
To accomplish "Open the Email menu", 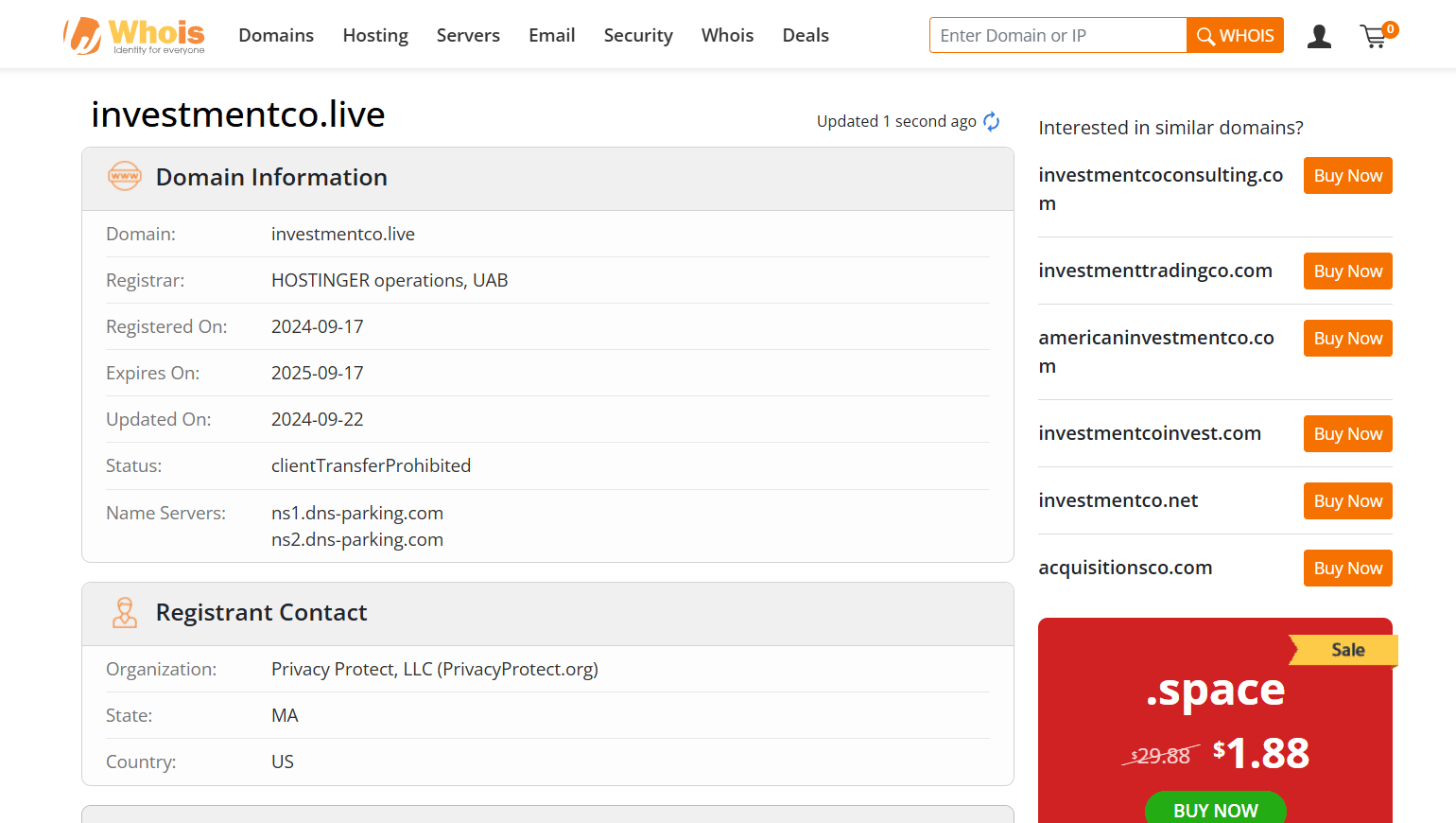I will [x=552, y=35].
